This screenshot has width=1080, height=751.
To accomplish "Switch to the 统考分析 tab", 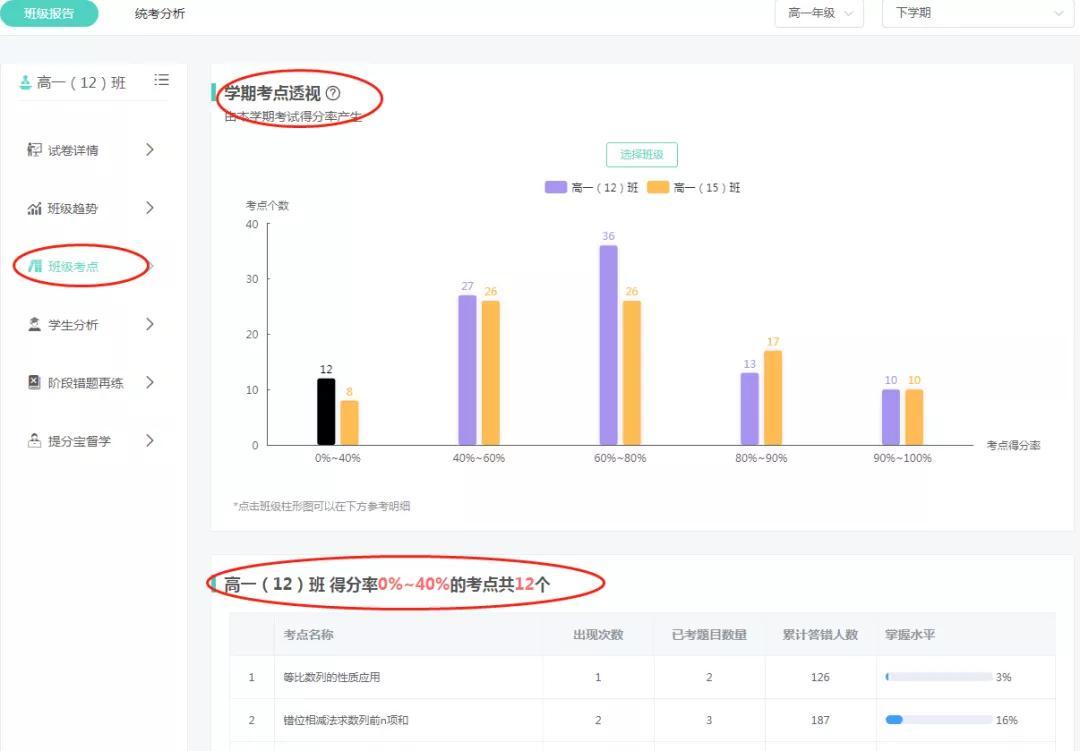I will [x=160, y=14].
